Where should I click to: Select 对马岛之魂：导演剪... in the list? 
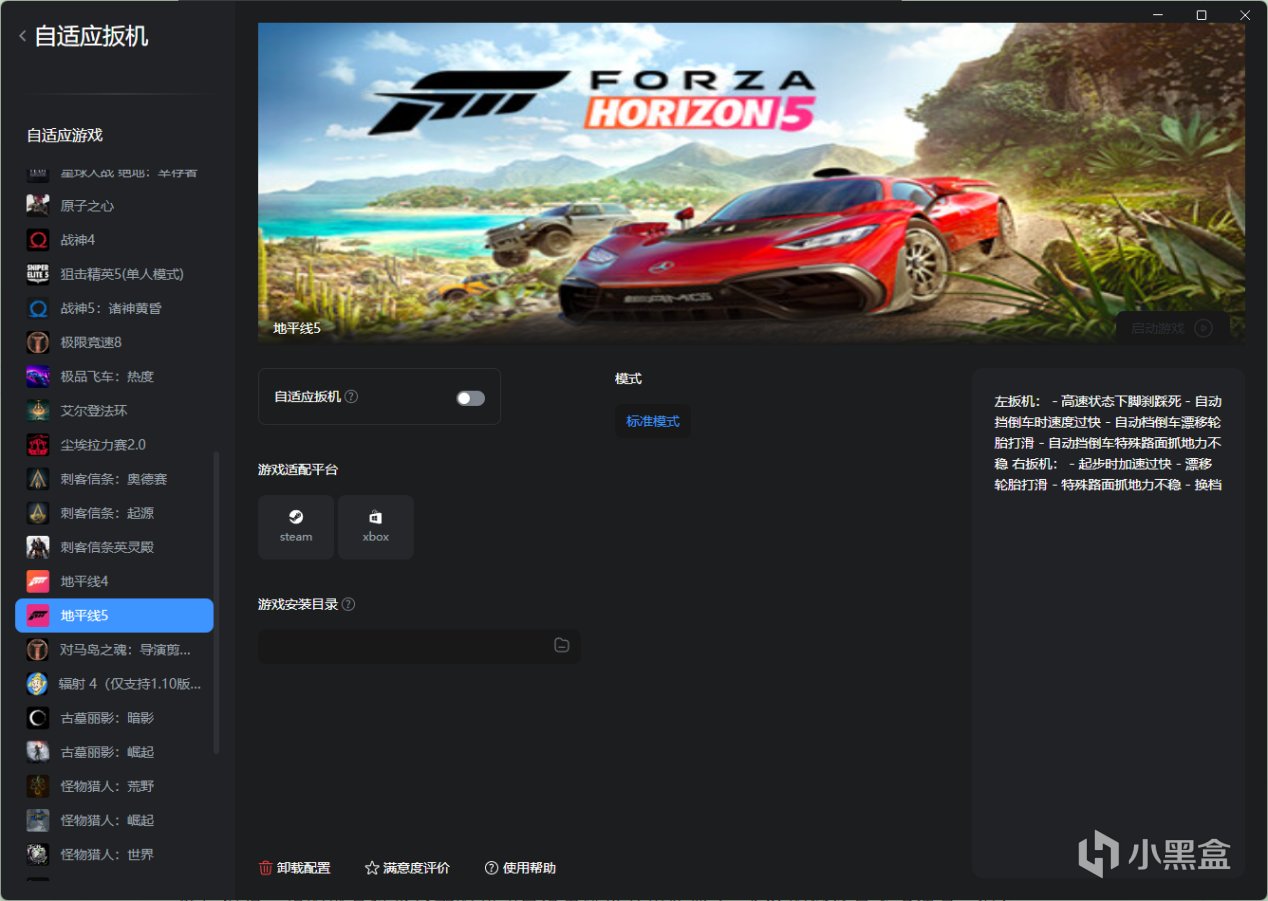click(x=115, y=650)
